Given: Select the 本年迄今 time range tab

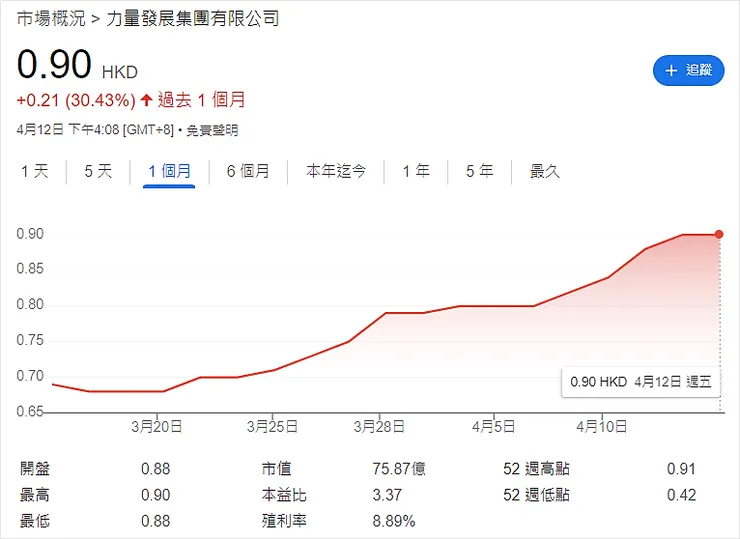Looking at the screenshot, I should coord(336,171).
